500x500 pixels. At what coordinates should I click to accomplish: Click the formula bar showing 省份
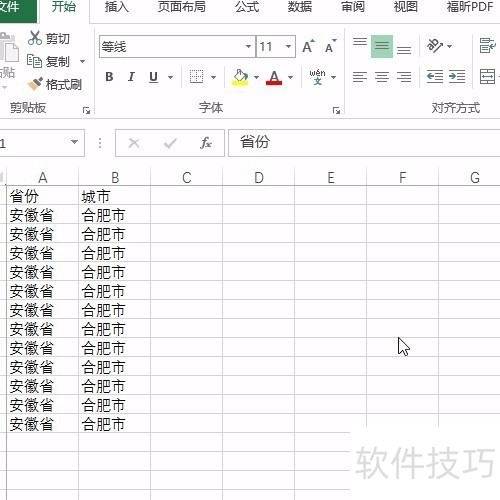364,143
